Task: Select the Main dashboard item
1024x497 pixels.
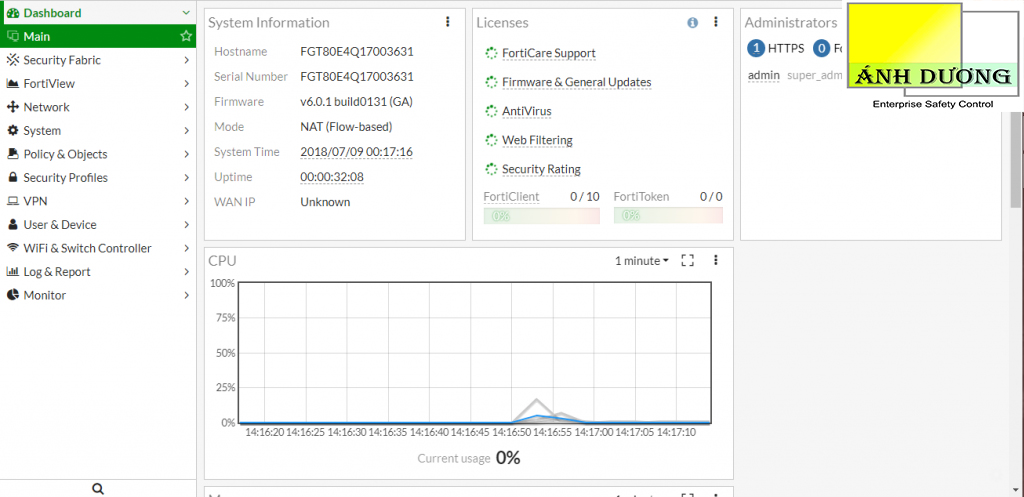Action: coord(98,37)
